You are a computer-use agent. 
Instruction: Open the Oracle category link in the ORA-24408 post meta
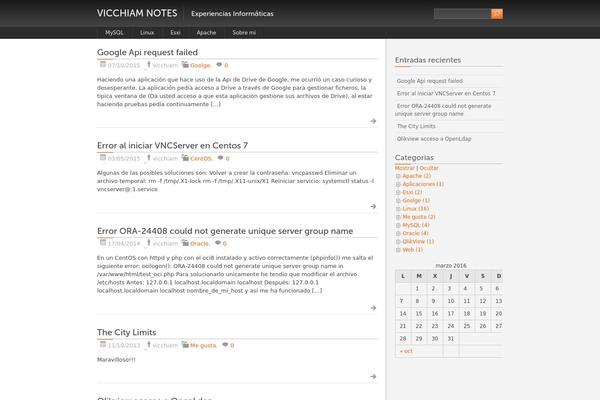click(x=200, y=243)
